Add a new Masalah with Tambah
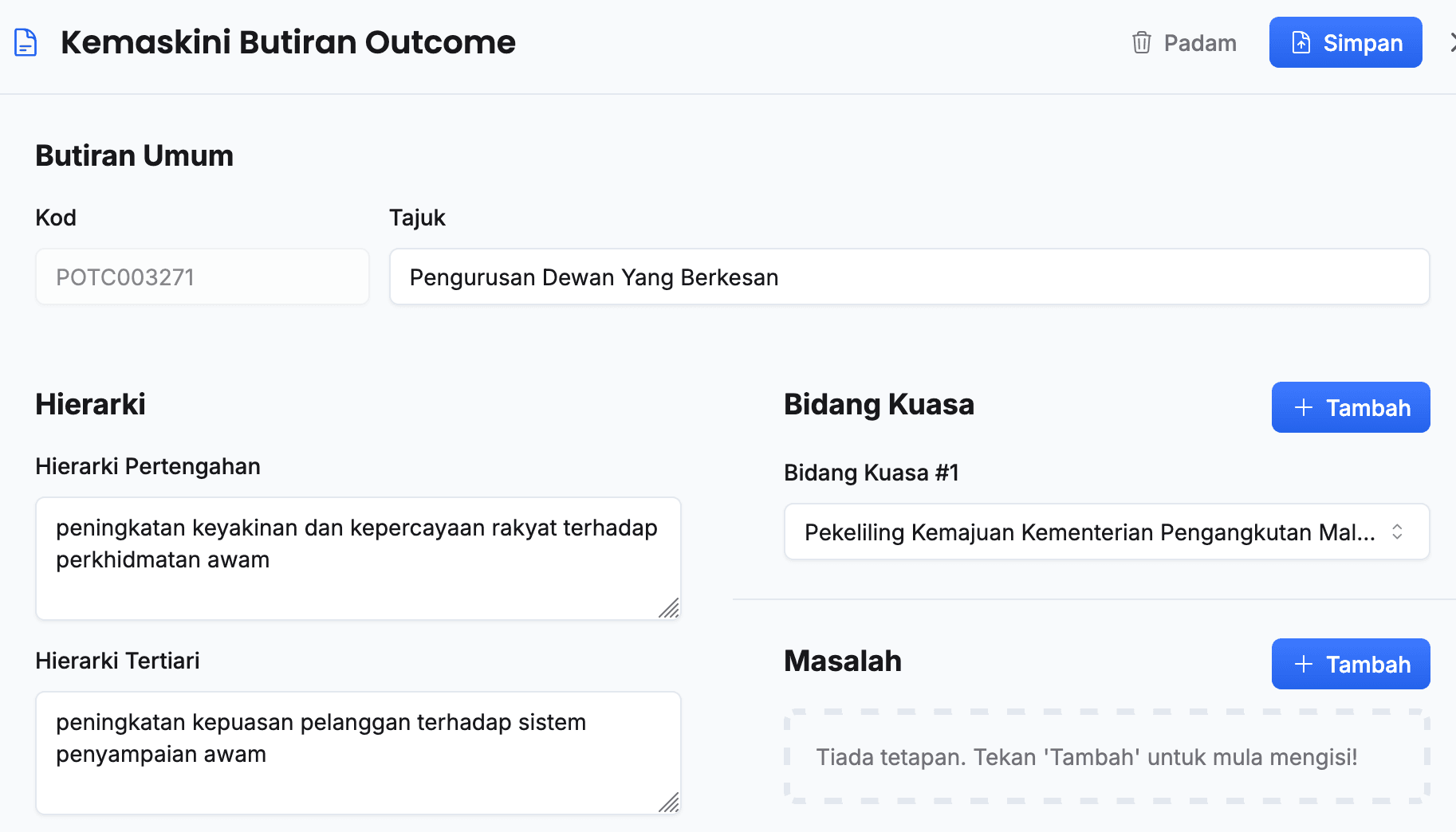The image size is (1456, 832). (1350, 664)
